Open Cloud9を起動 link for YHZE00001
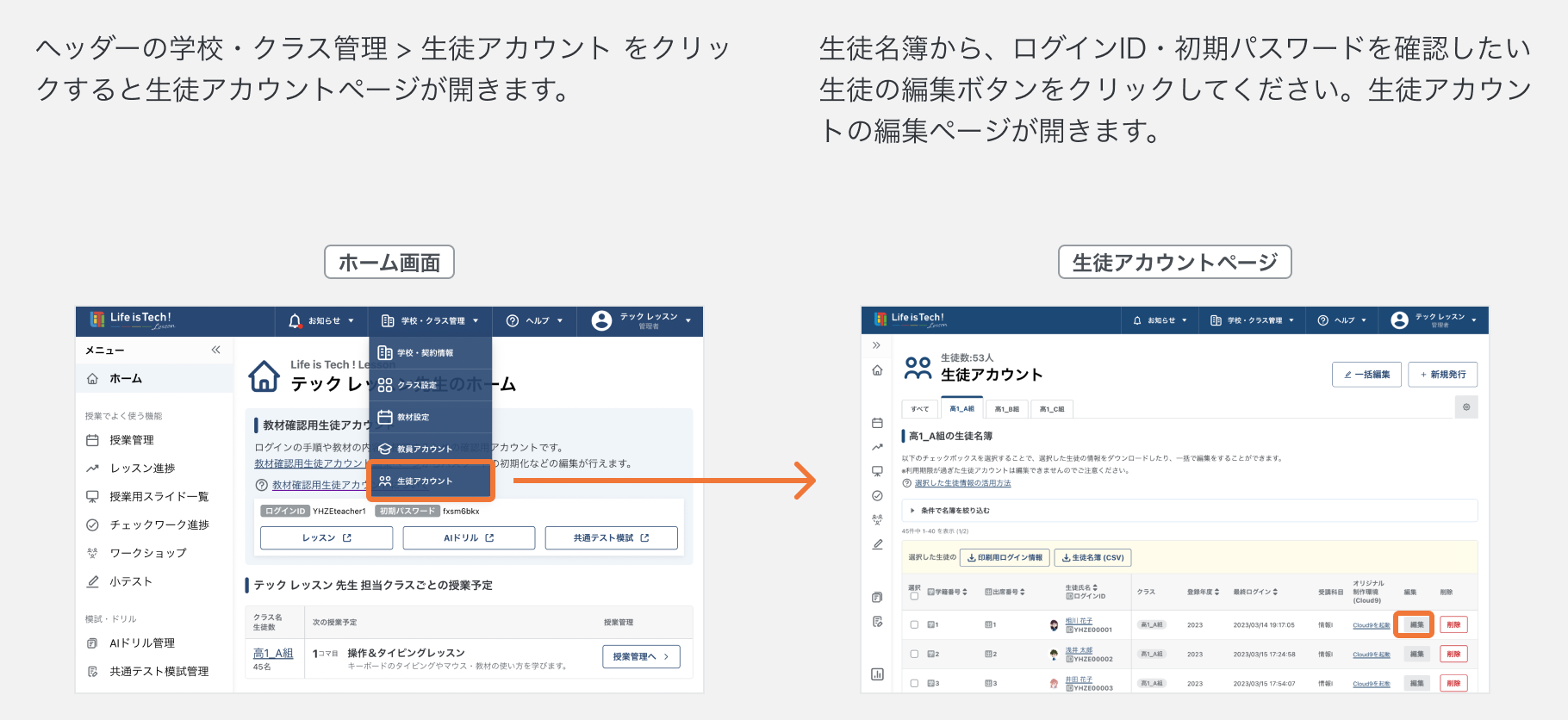 pyautogui.click(x=1371, y=625)
